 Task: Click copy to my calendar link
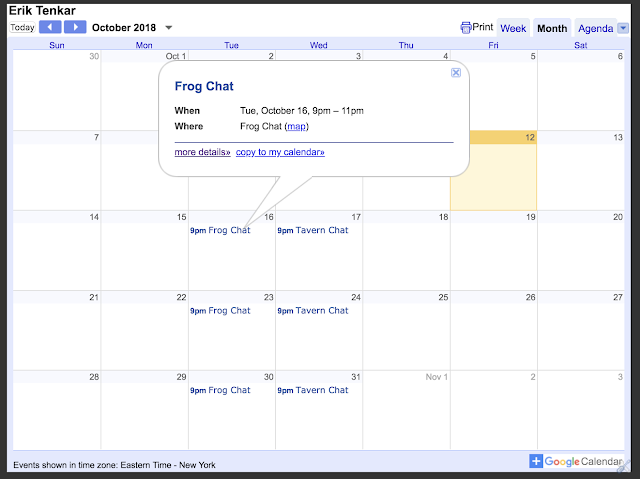click(x=280, y=152)
